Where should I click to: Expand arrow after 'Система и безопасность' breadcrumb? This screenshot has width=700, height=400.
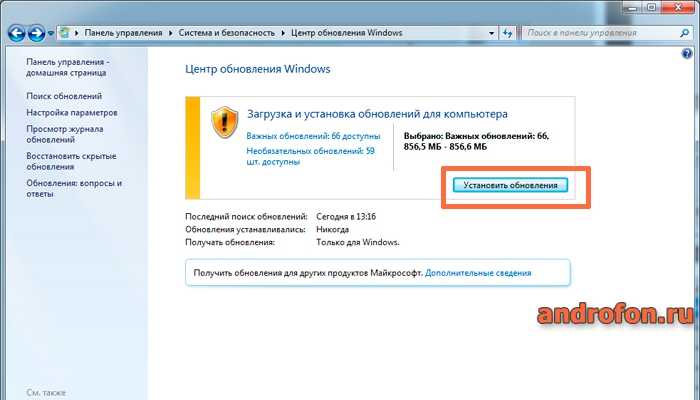(x=283, y=33)
